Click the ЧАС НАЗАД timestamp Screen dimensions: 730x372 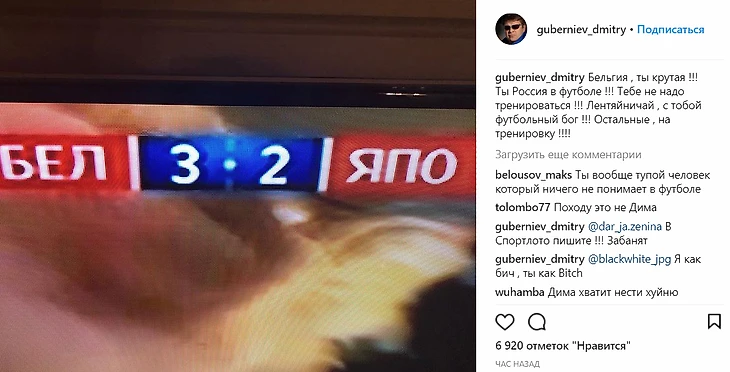(517, 364)
